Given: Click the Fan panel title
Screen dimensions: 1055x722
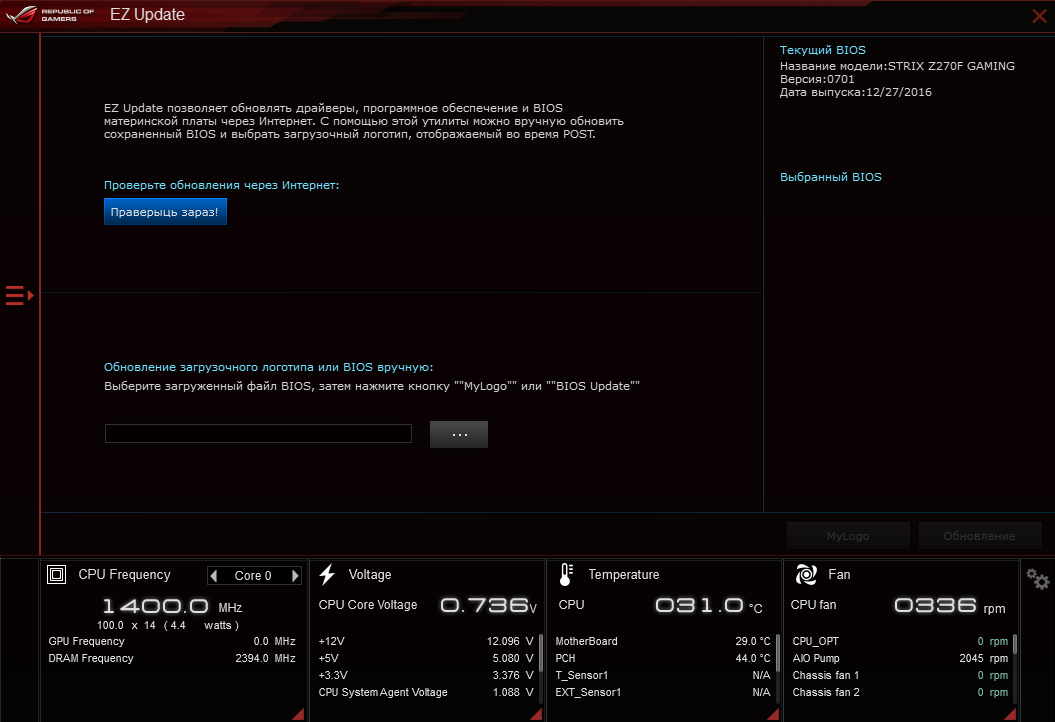Looking at the screenshot, I should (x=839, y=575).
